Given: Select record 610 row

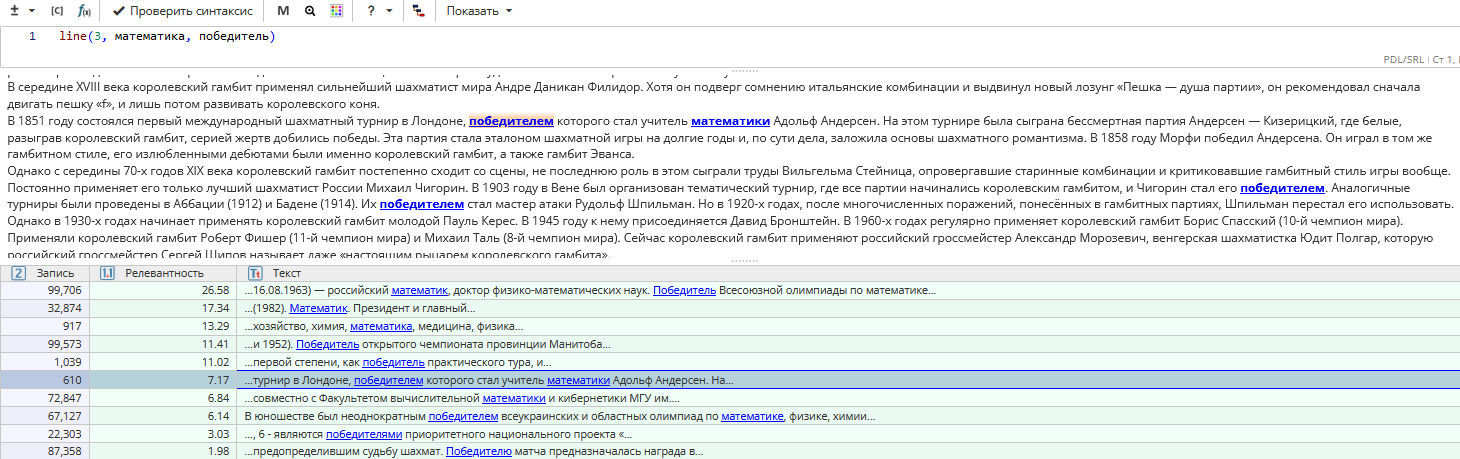Looking at the screenshot, I should (730, 380).
